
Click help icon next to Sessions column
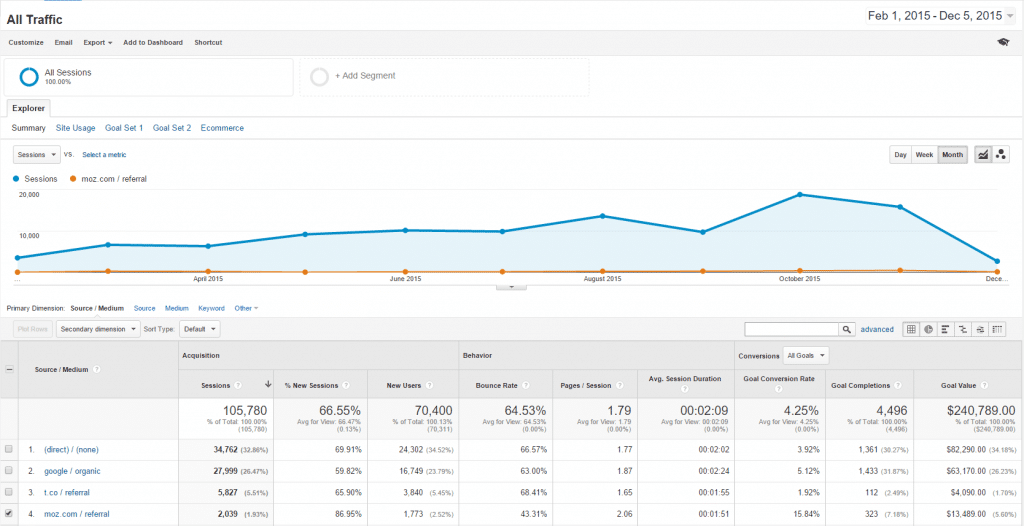(238, 386)
